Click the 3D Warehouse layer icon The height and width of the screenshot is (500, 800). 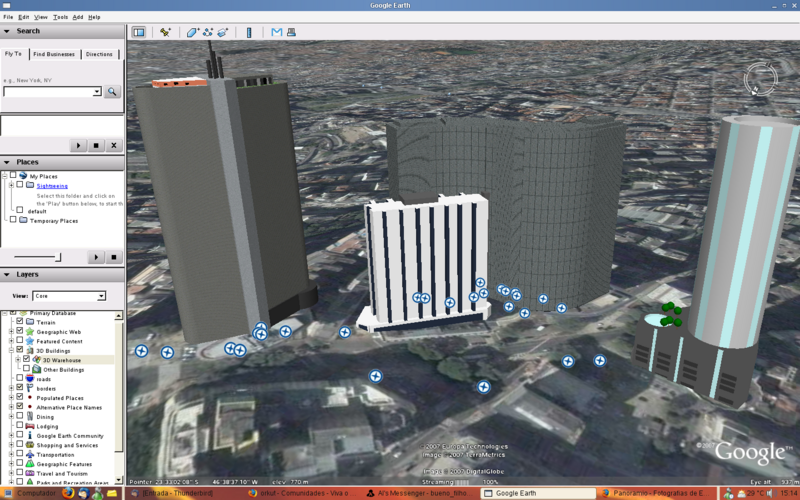click(37, 360)
